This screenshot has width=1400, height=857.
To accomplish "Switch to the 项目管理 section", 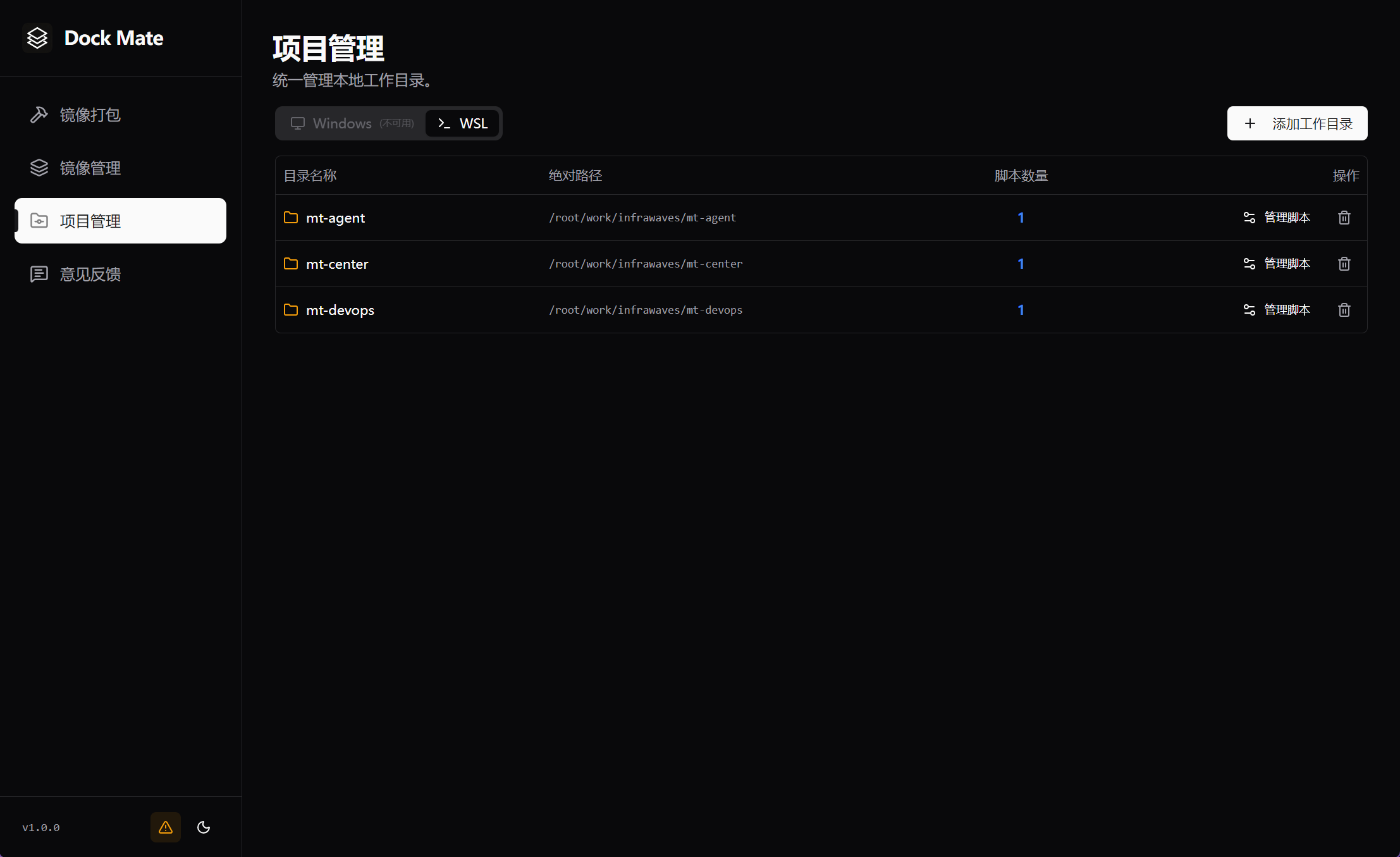I will tap(90, 221).
